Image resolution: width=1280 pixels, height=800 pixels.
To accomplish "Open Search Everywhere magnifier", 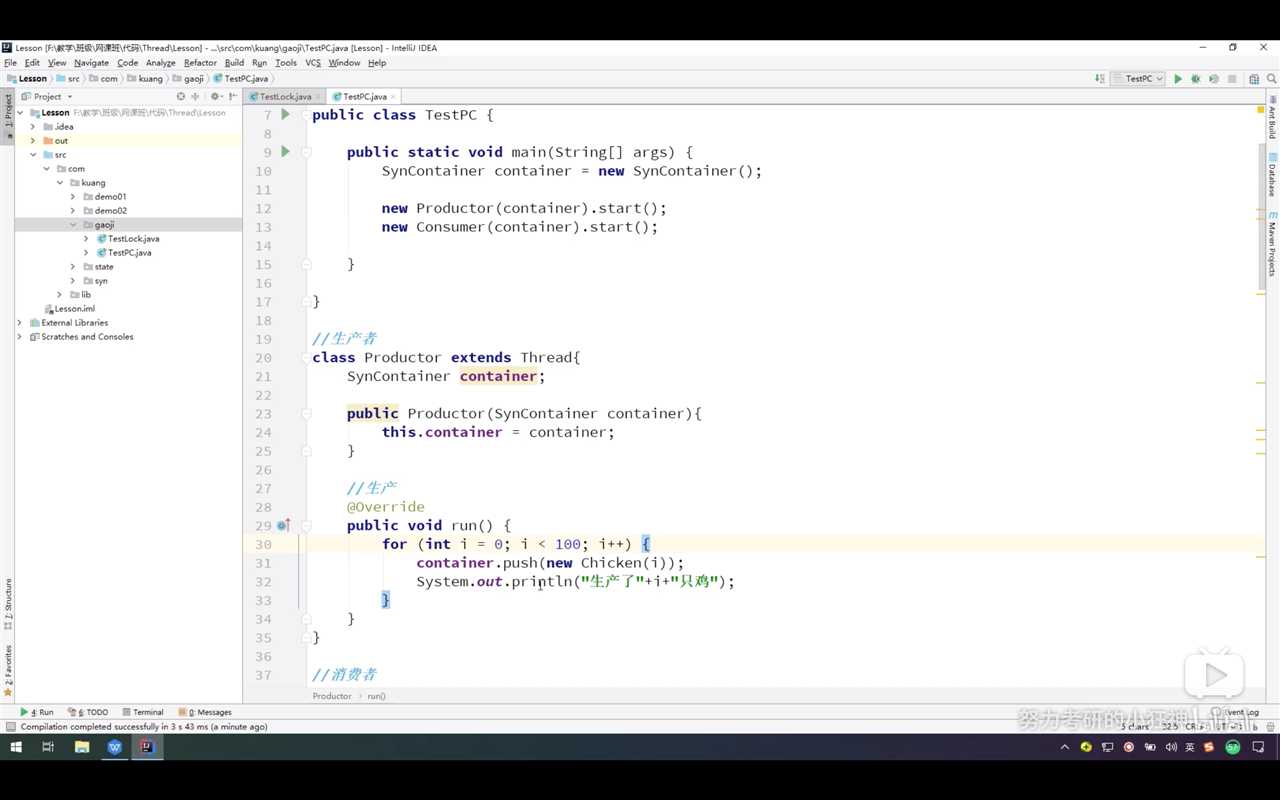I will point(1270,78).
